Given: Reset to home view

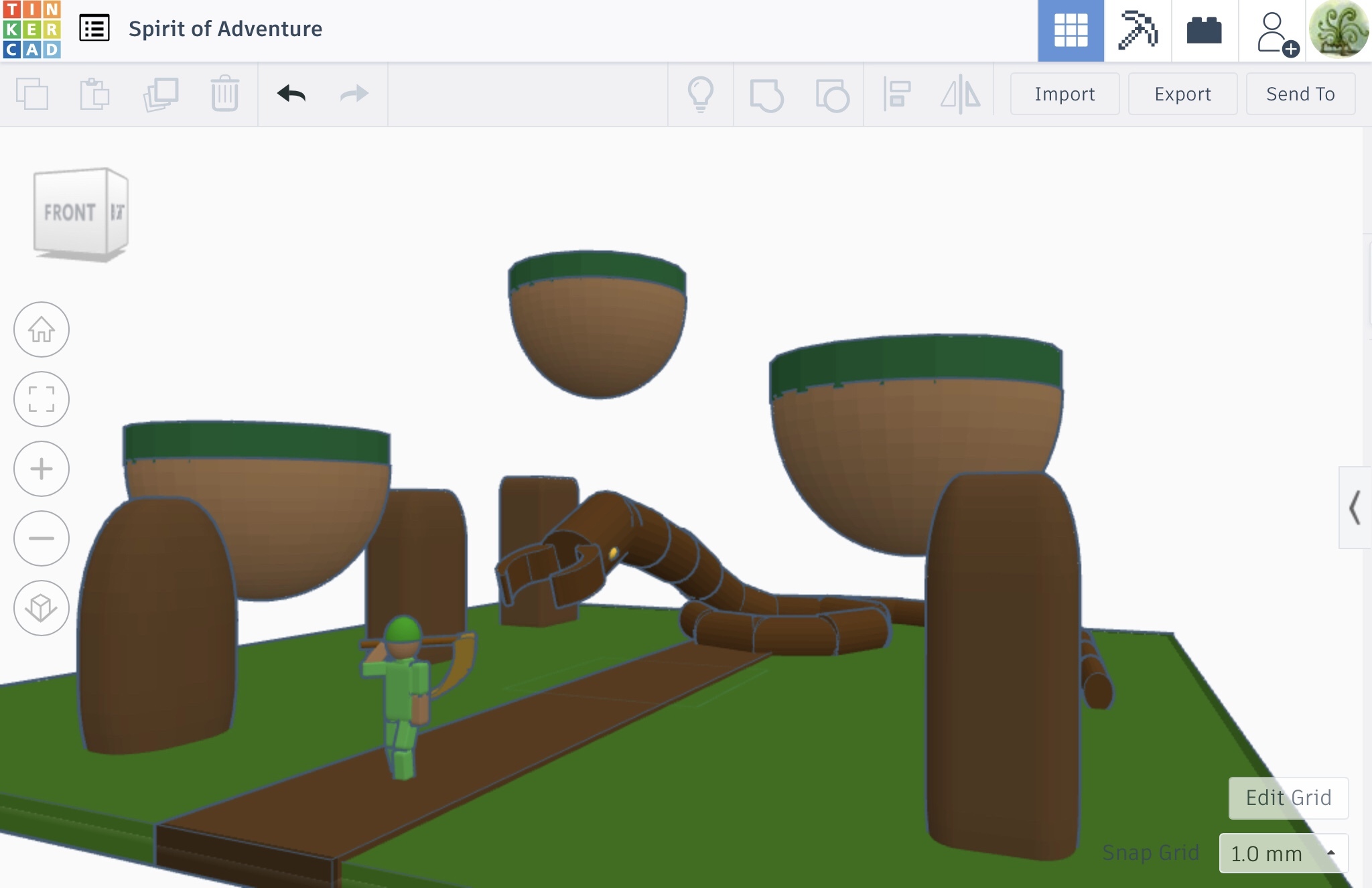Looking at the screenshot, I should (x=42, y=329).
